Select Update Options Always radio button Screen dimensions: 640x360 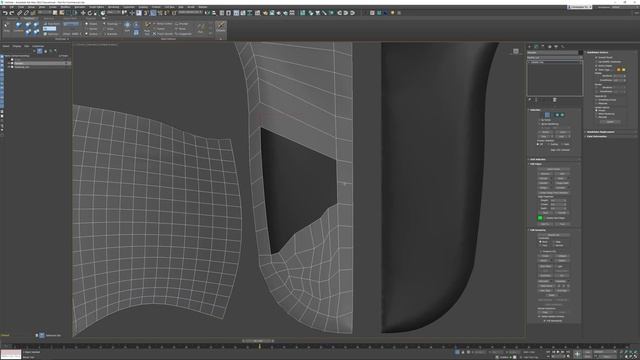pyautogui.click(x=596, y=110)
